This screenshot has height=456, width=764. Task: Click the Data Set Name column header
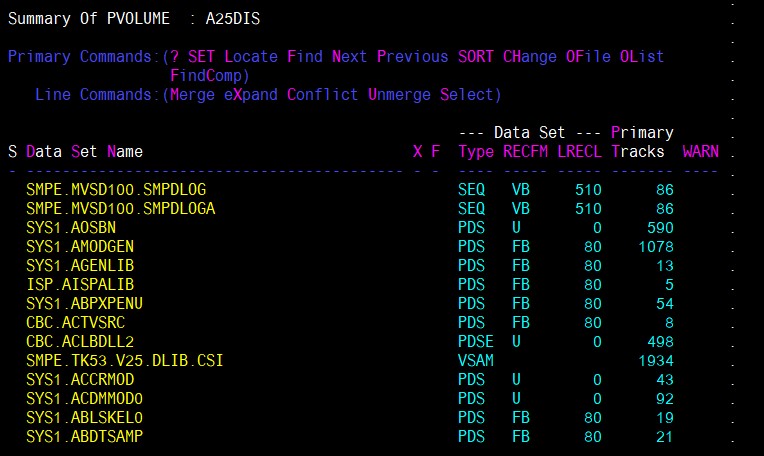point(85,152)
